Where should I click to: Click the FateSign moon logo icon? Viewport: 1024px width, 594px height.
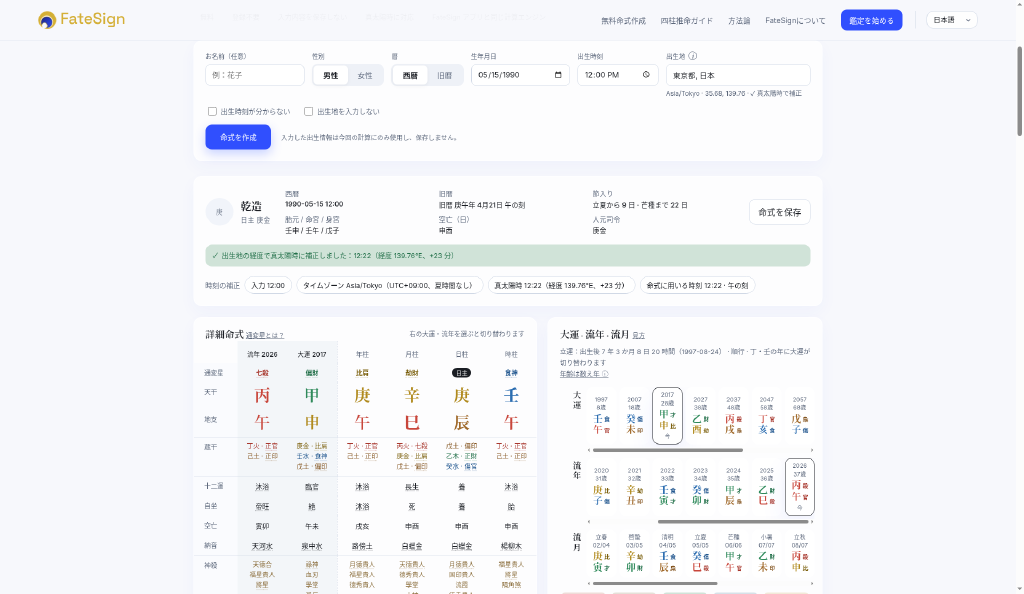[46, 20]
